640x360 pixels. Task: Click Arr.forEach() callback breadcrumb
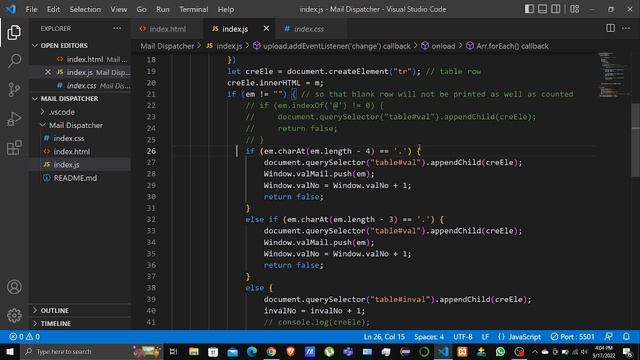(507, 46)
